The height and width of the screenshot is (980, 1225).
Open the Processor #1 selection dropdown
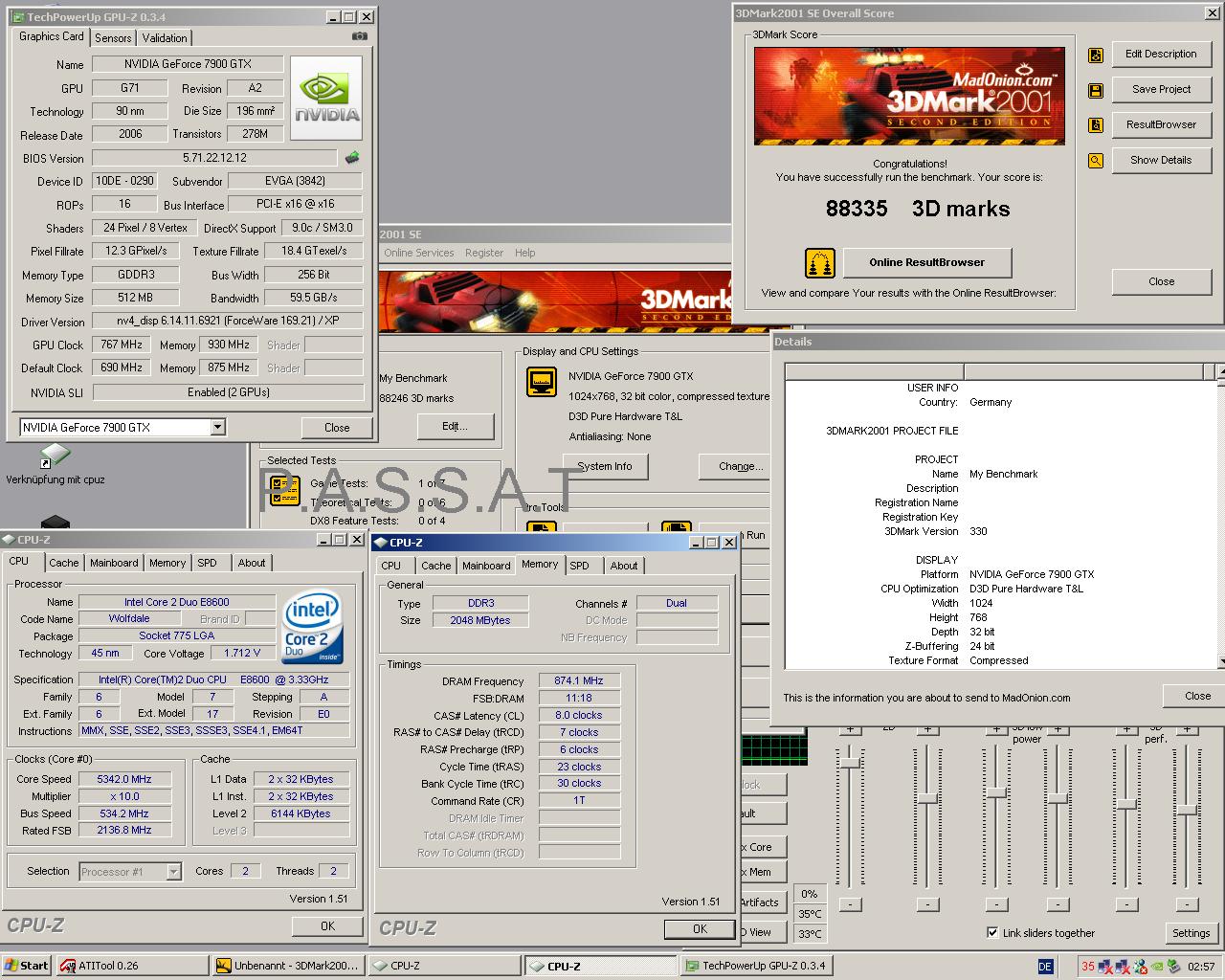(173, 872)
